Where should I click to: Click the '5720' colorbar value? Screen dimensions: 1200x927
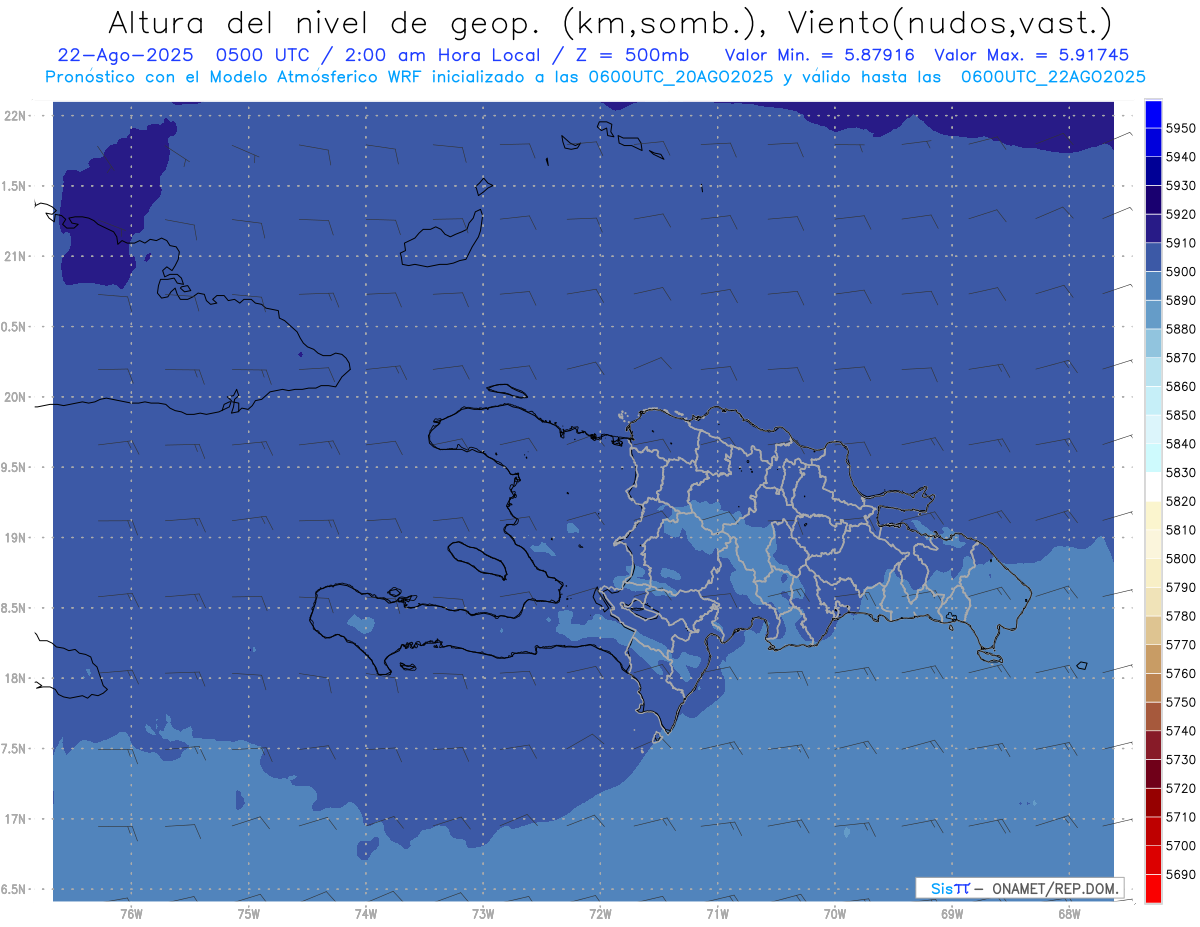1180,788
